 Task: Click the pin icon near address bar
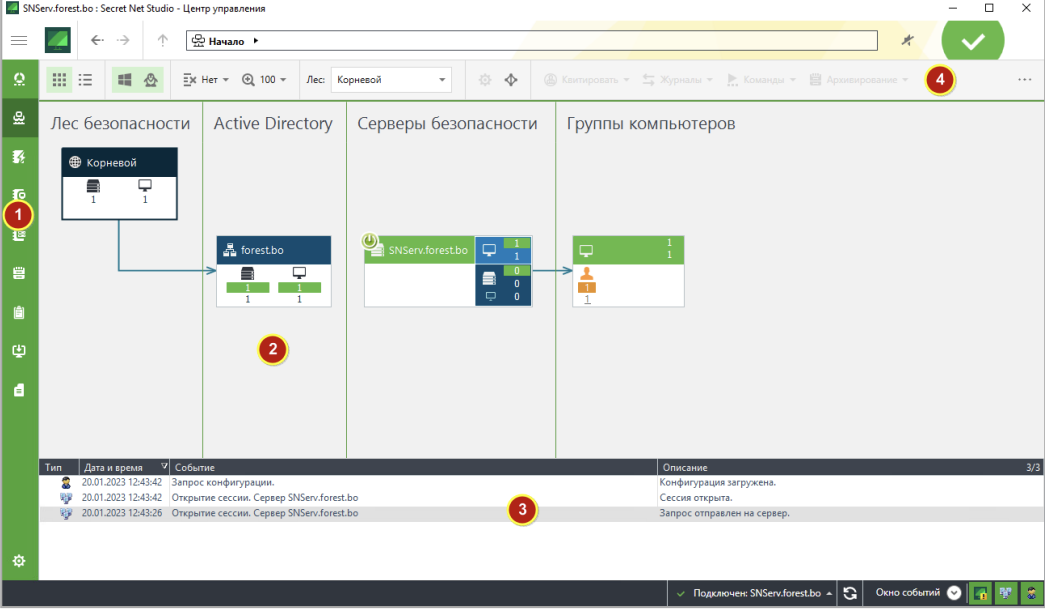click(x=907, y=41)
